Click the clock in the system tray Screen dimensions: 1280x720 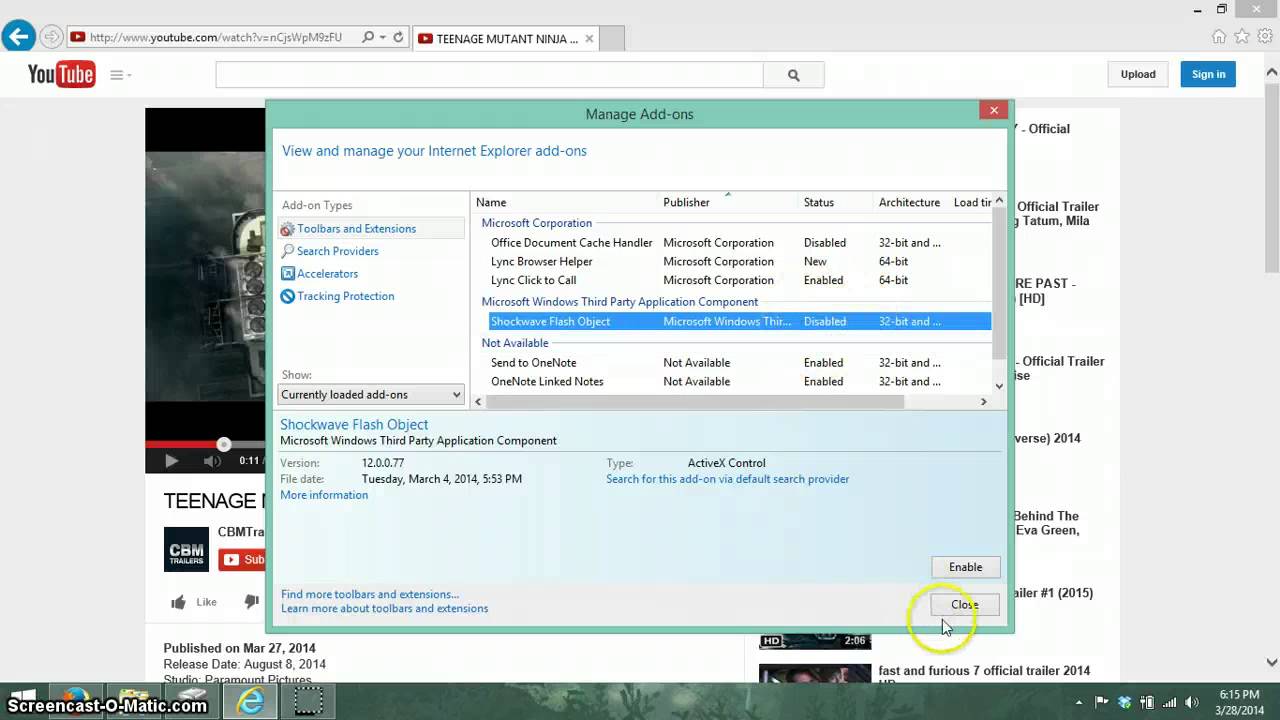coord(1239,702)
